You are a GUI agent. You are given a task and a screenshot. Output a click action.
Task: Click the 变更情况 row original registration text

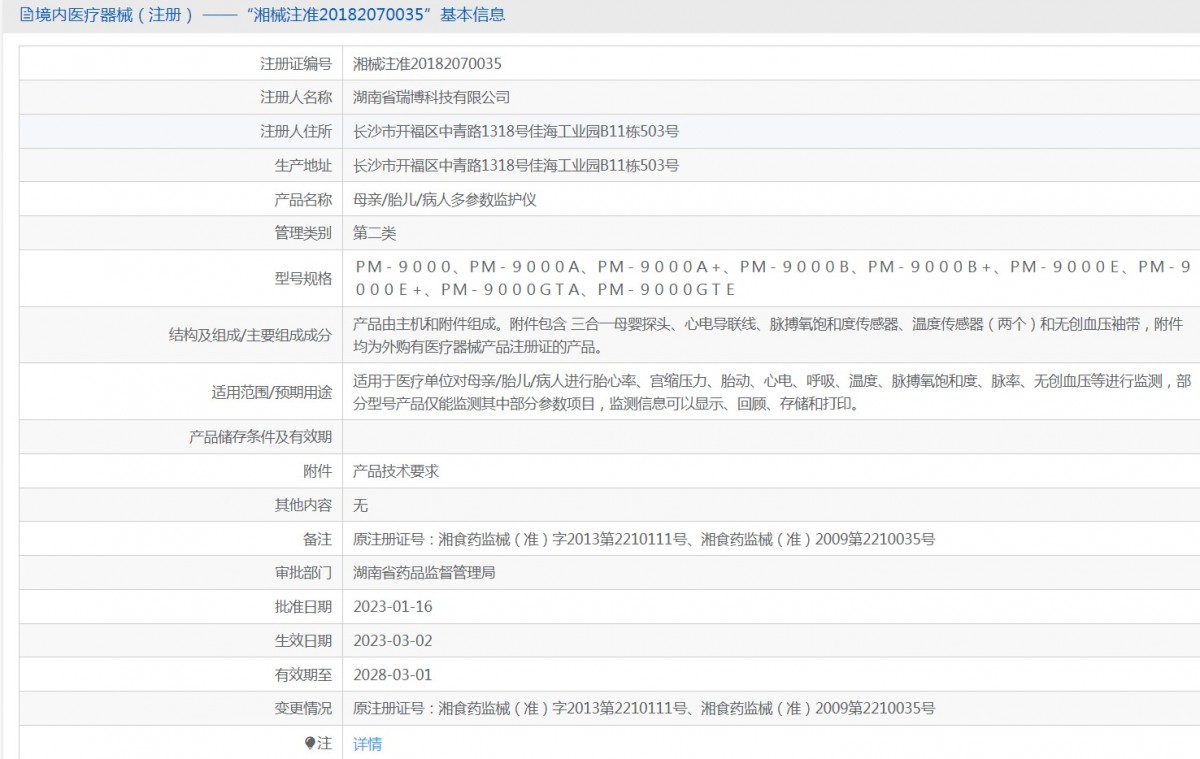[x=644, y=709]
